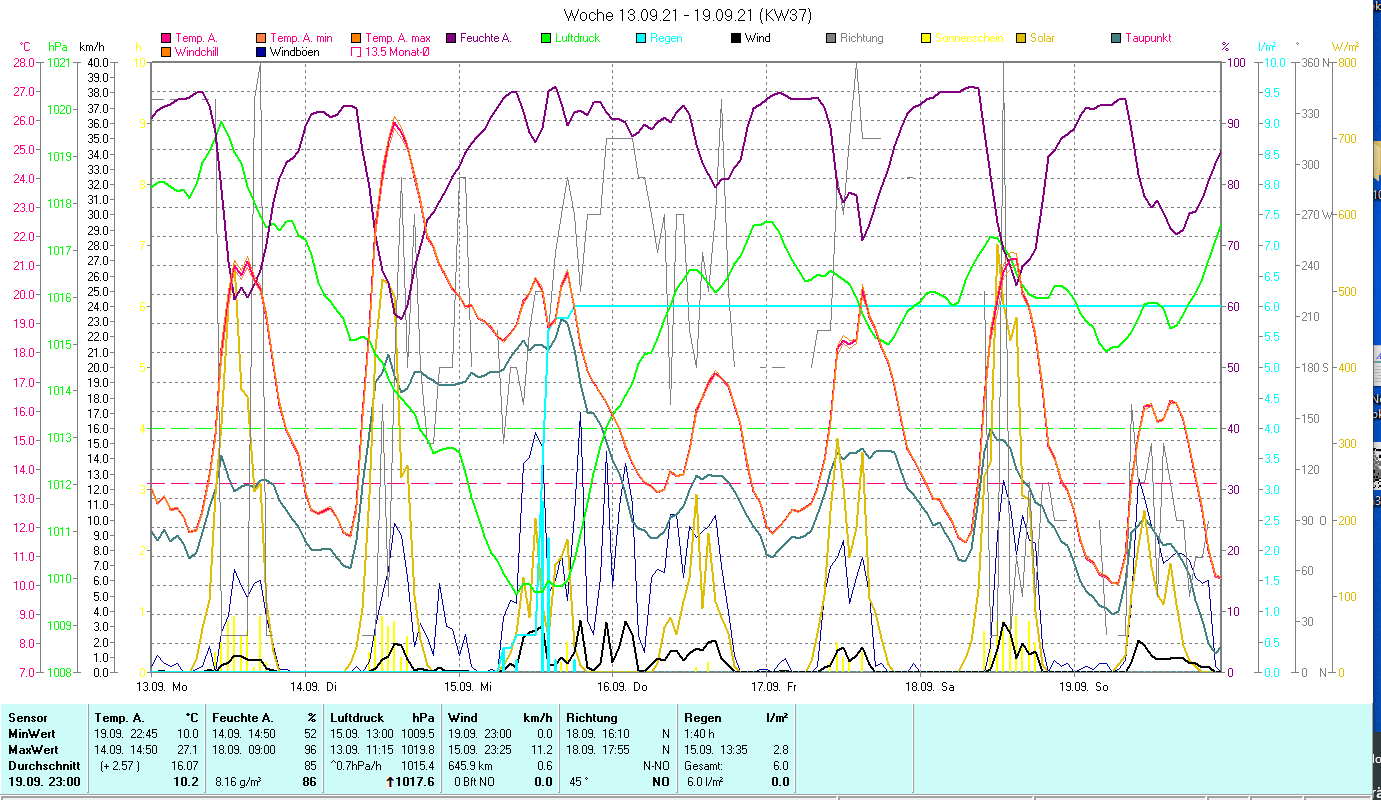Select the Solar label in the legend
This screenshot has width=1381, height=800.
[x=1042, y=39]
